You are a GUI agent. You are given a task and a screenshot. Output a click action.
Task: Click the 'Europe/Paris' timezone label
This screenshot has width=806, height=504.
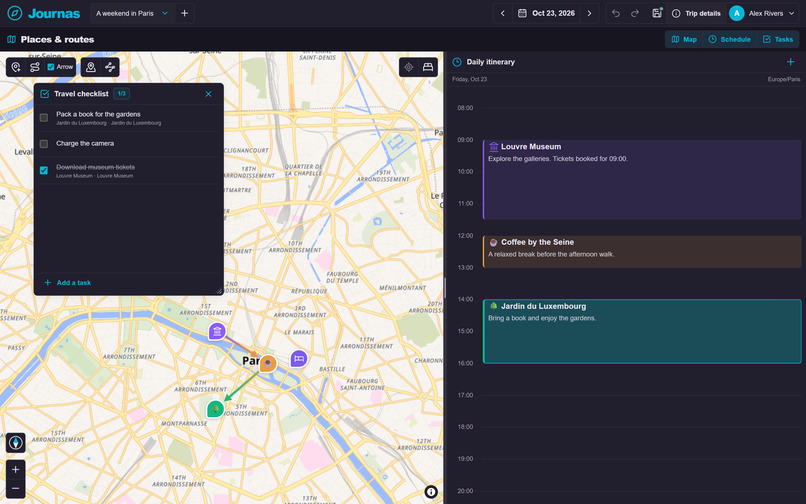tap(783, 79)
